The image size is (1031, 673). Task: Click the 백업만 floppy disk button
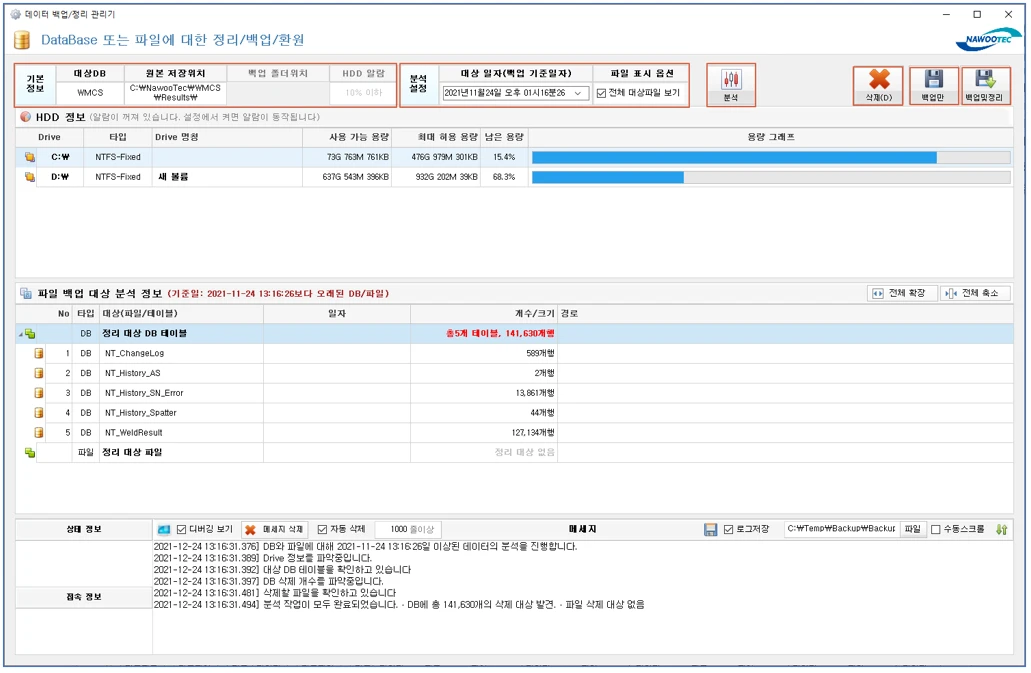[x=932, y=85]
